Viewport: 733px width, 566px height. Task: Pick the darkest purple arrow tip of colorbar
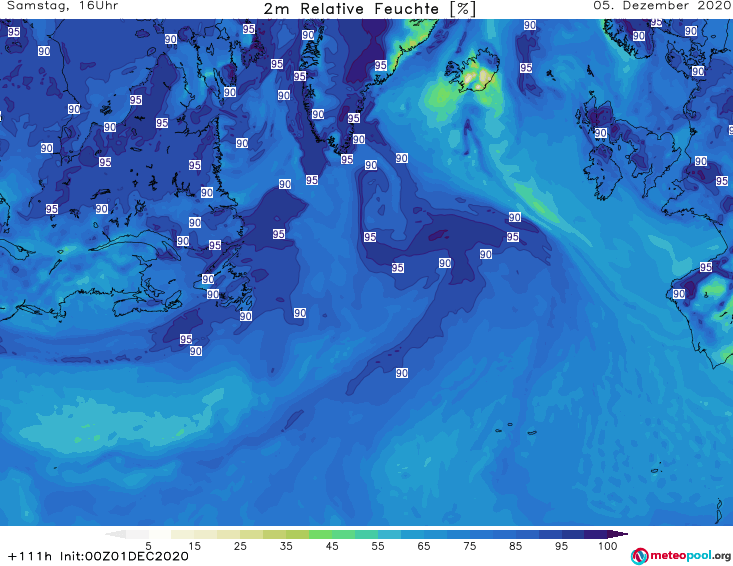coord(618,534)
